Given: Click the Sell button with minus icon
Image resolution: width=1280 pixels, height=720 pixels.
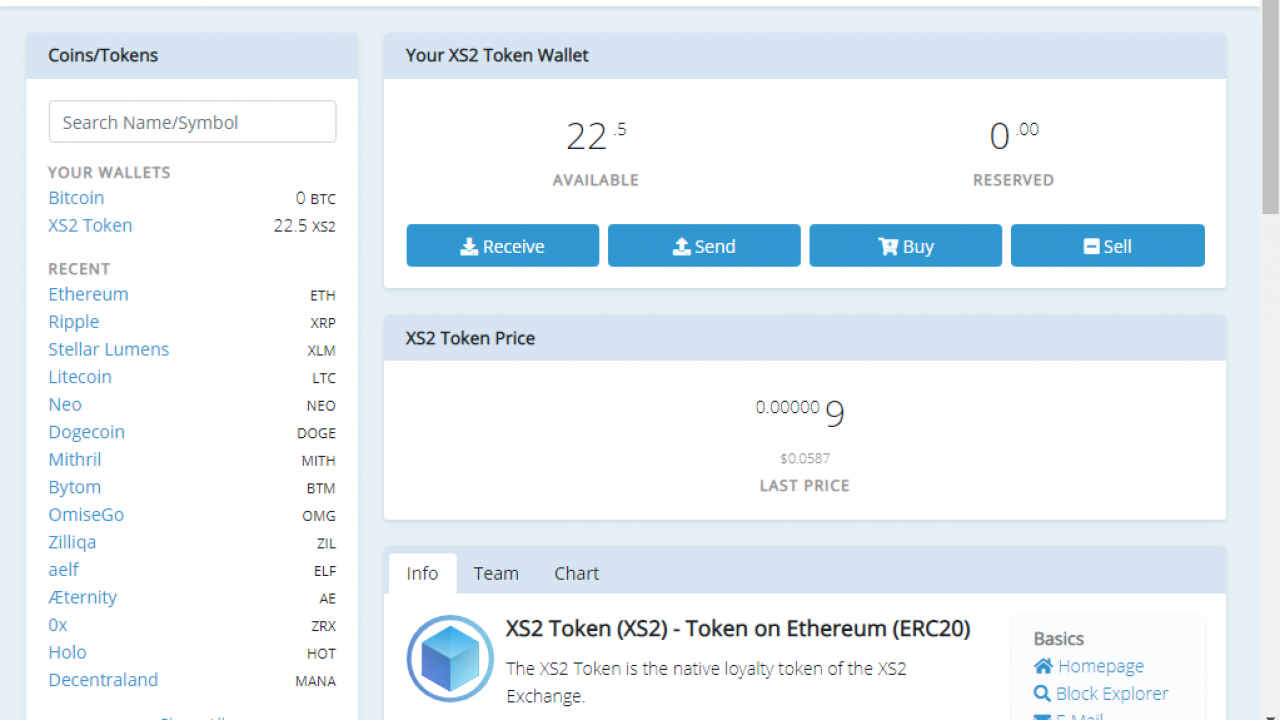Looking at the screenshot, I should [1107, 246].
